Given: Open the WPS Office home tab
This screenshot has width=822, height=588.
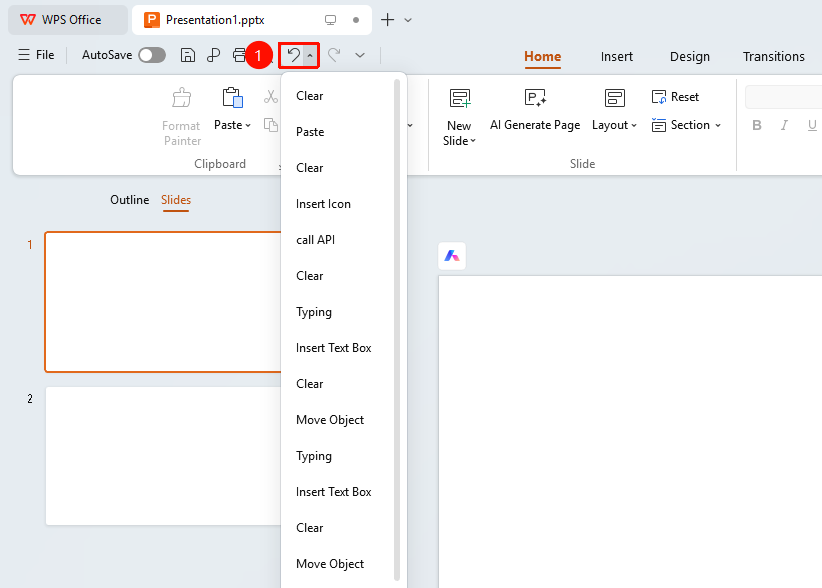Looking at the screenshot, I should click(x=68, y=20).
